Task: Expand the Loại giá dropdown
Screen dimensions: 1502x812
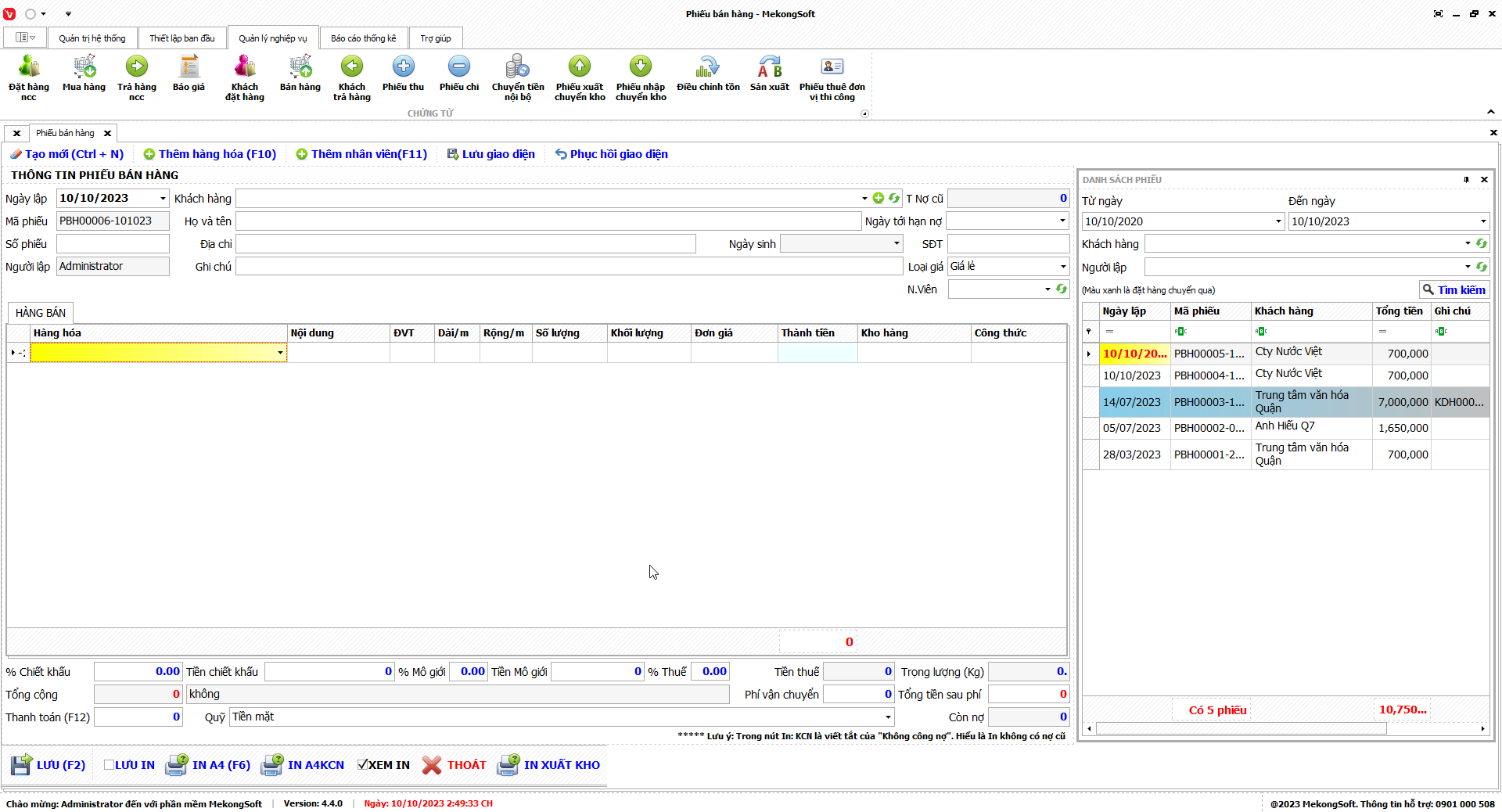Action: point(1062,267)
